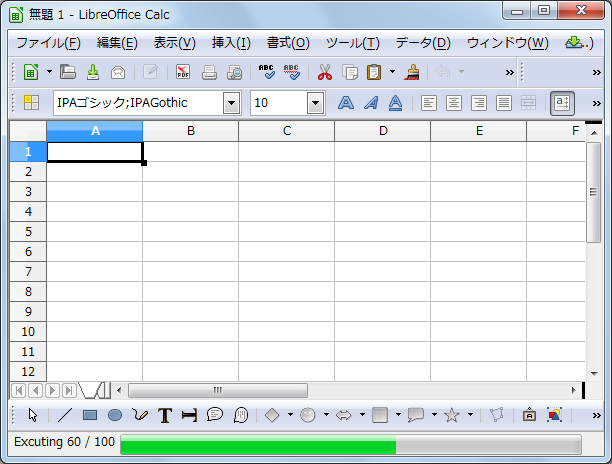Center cell content horizontally

click(454, 103)
